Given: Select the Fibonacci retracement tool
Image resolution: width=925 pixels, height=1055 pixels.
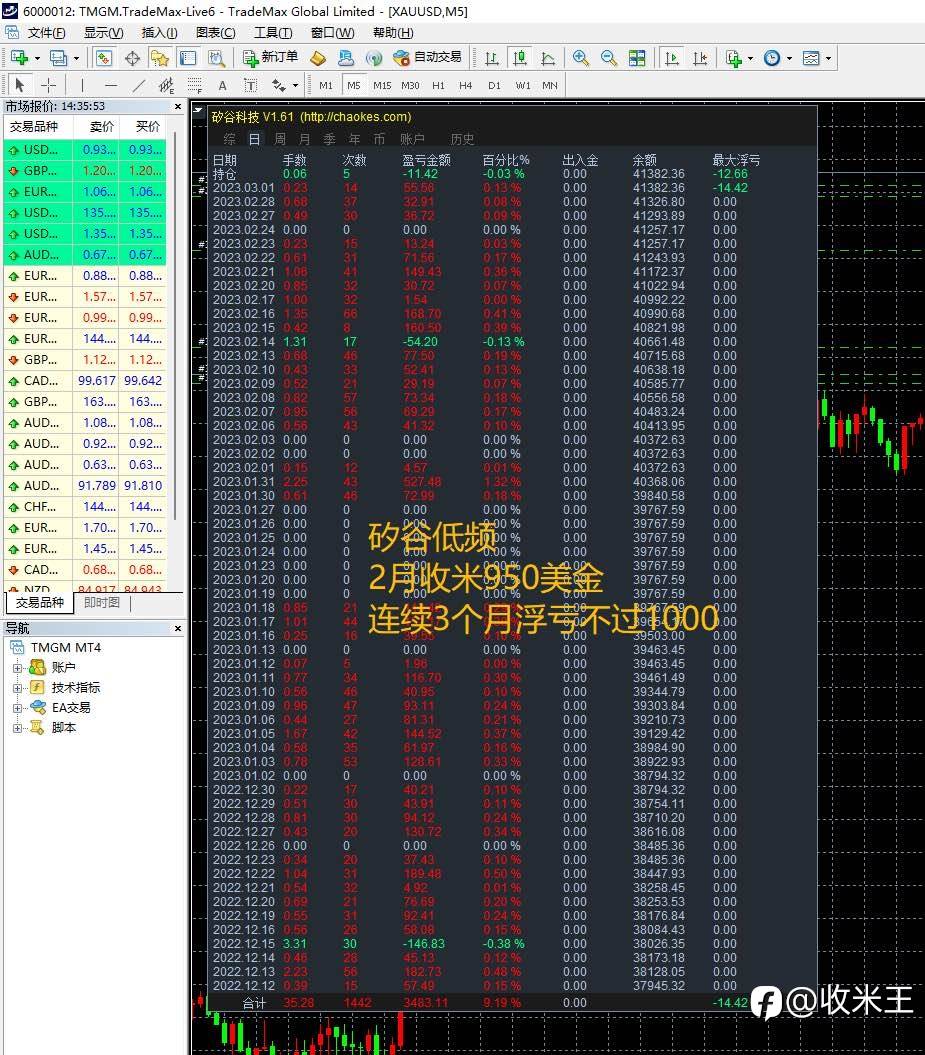Looking at the screenshot, I should point(194,85).
